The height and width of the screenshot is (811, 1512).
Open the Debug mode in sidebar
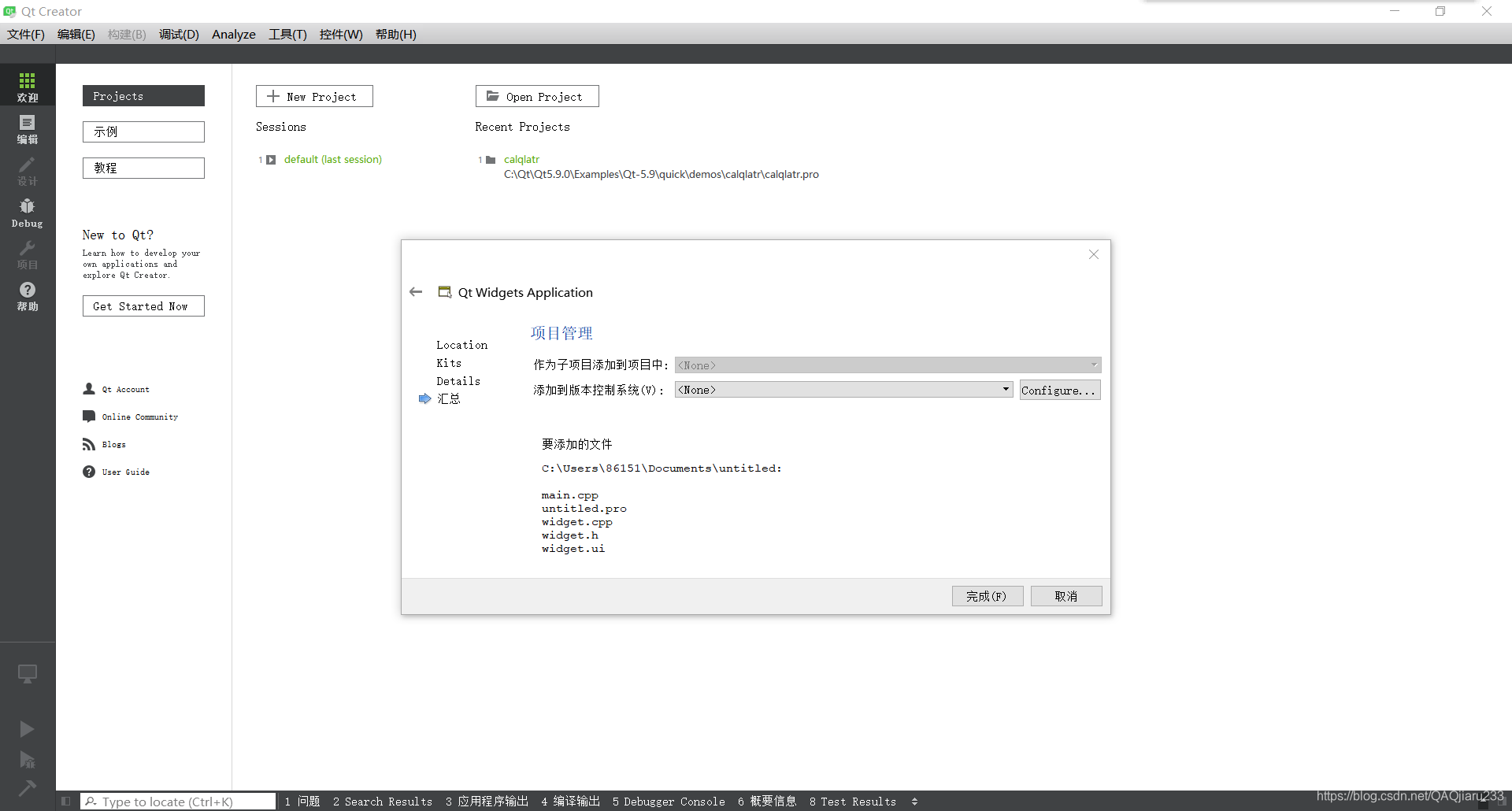click(x=28, y=212)
